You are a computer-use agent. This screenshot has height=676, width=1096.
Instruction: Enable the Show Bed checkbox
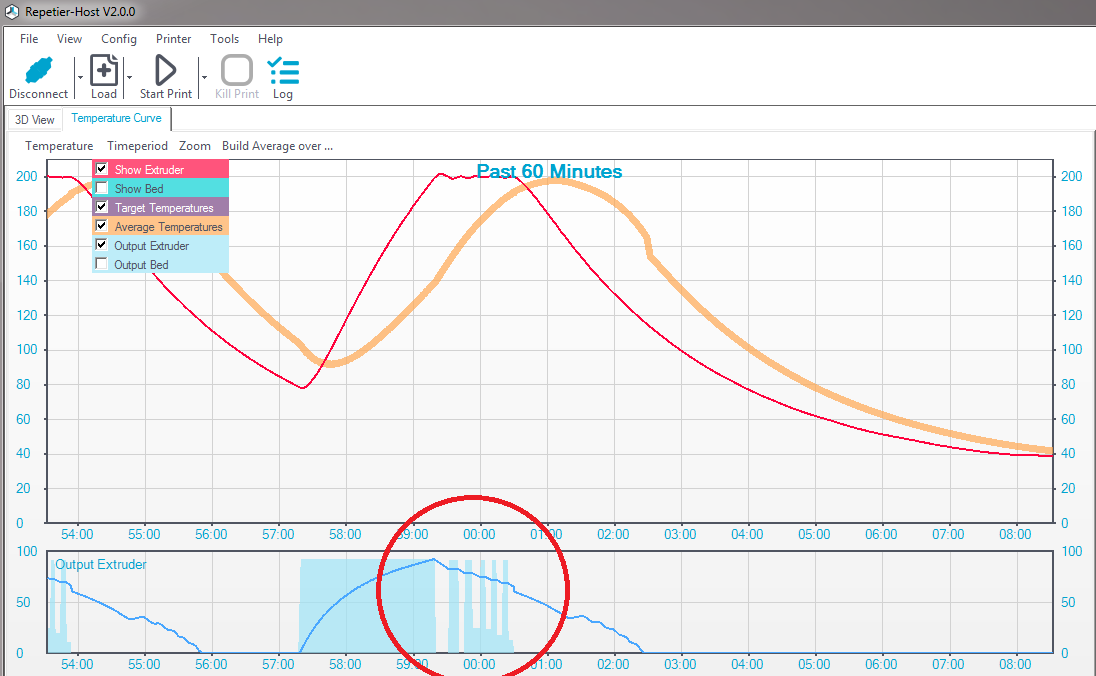(101, 188)
